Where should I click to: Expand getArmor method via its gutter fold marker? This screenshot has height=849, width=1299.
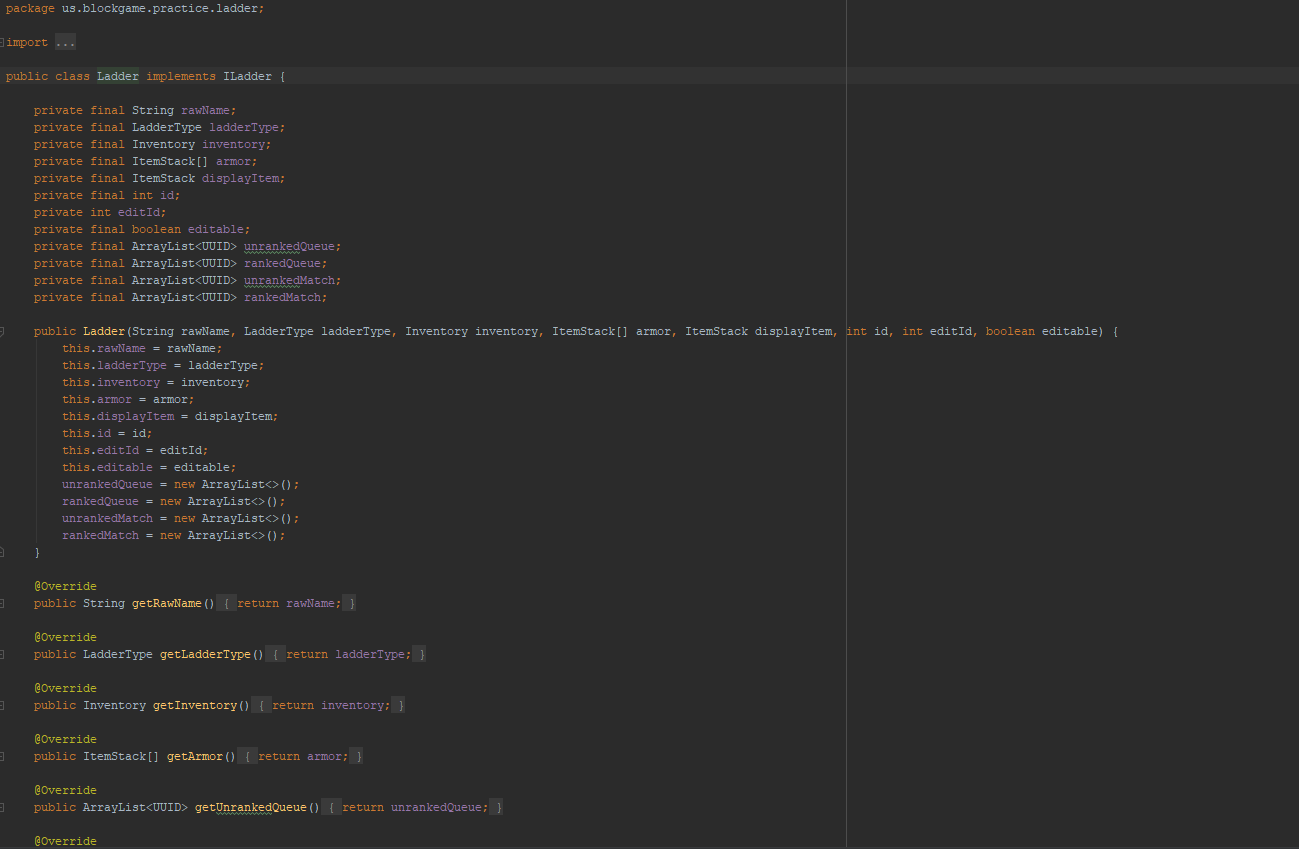[2, 756]
